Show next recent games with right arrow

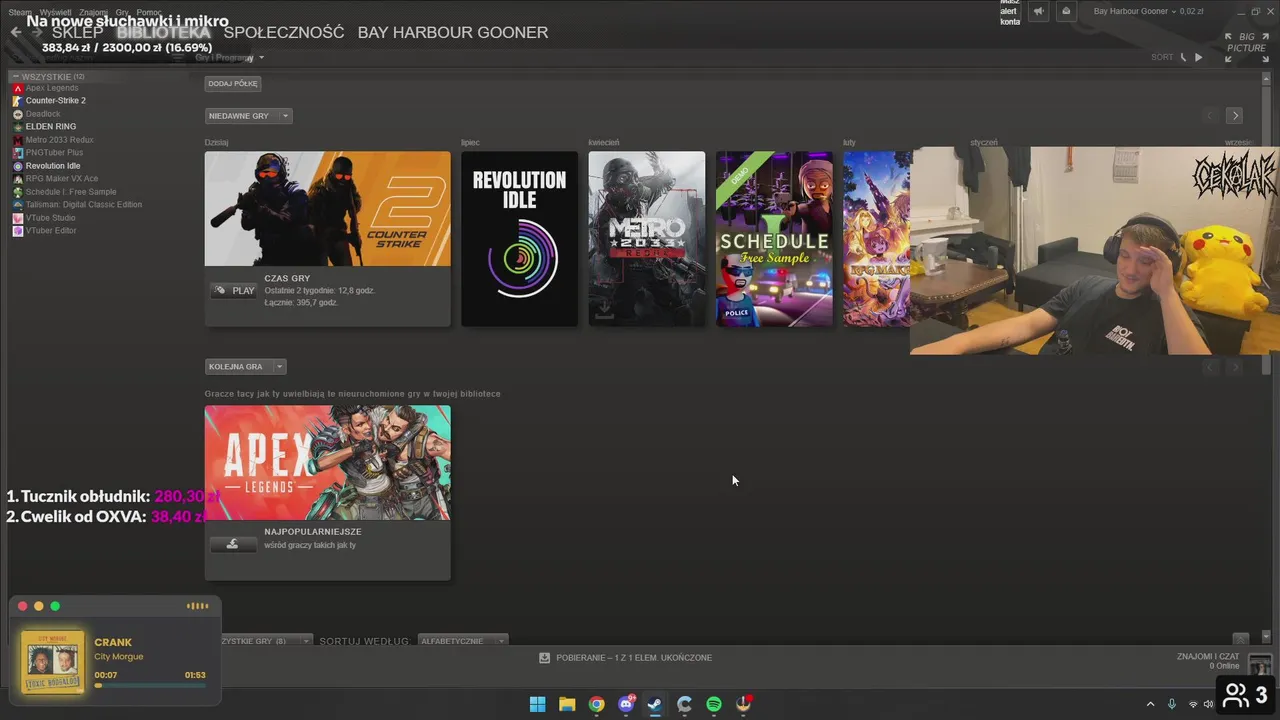(1235, 115)
